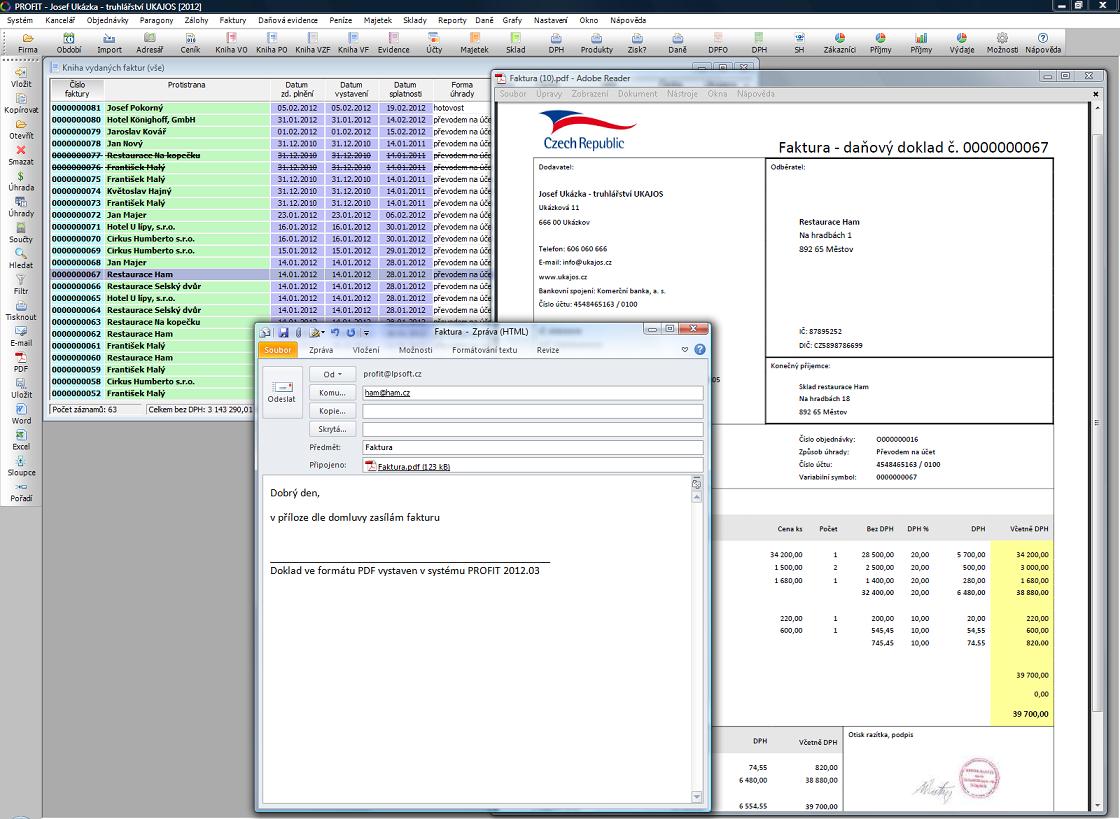Open the Možnosti gear icon in PROFIT toolbar
1120x819 pixels.
tap(1002, 43)
